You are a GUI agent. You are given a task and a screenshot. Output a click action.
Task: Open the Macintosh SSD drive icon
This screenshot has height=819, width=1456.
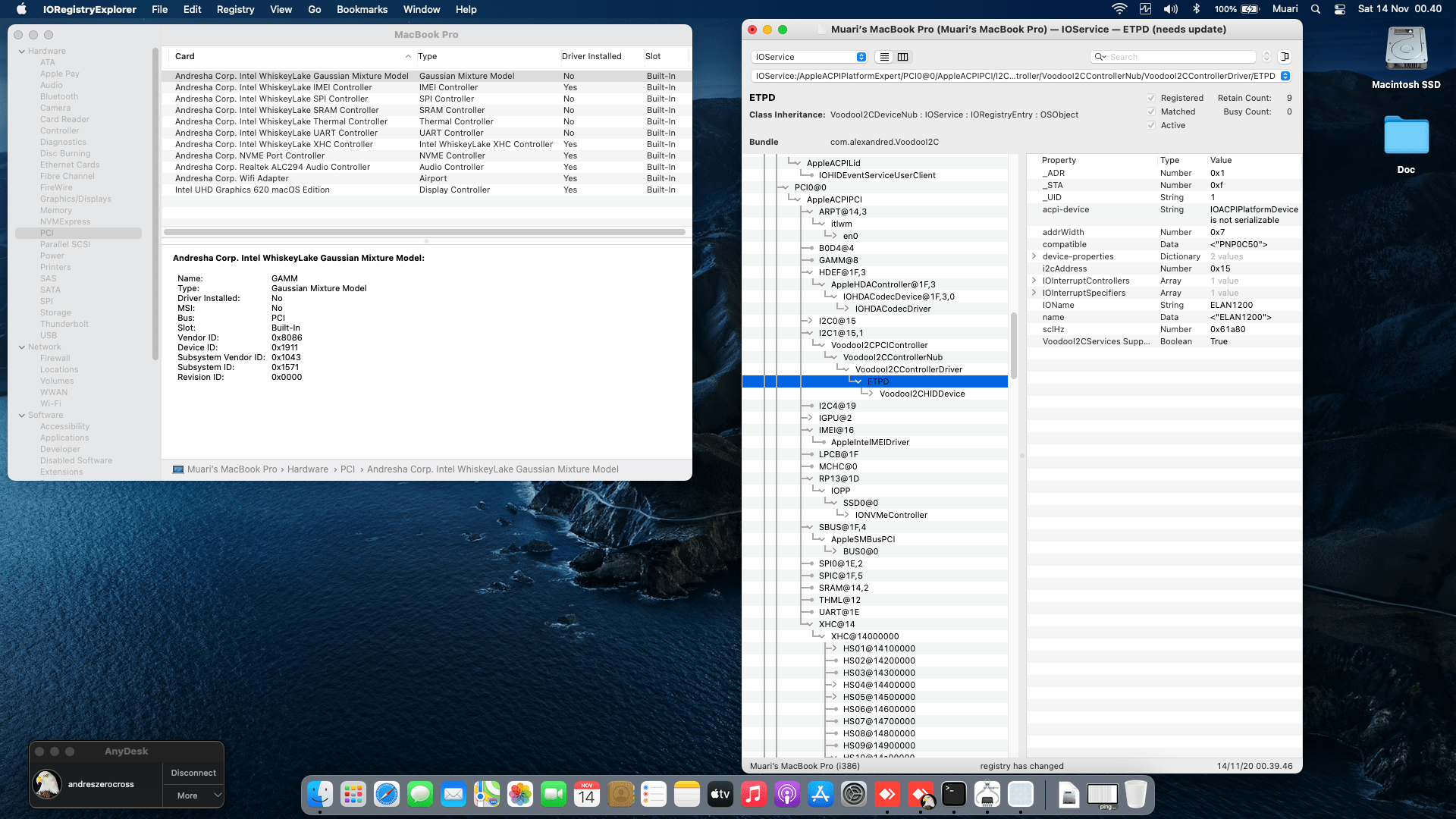click(x=1405, y=50)
